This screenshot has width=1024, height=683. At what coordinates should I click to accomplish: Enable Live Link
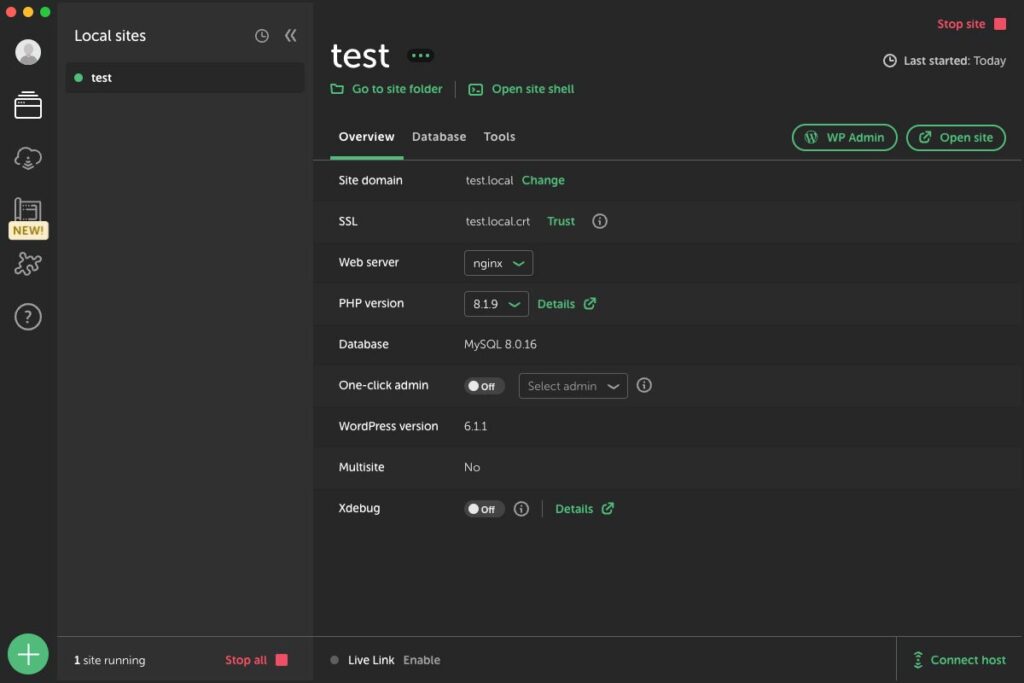click(x=422, y=660)
